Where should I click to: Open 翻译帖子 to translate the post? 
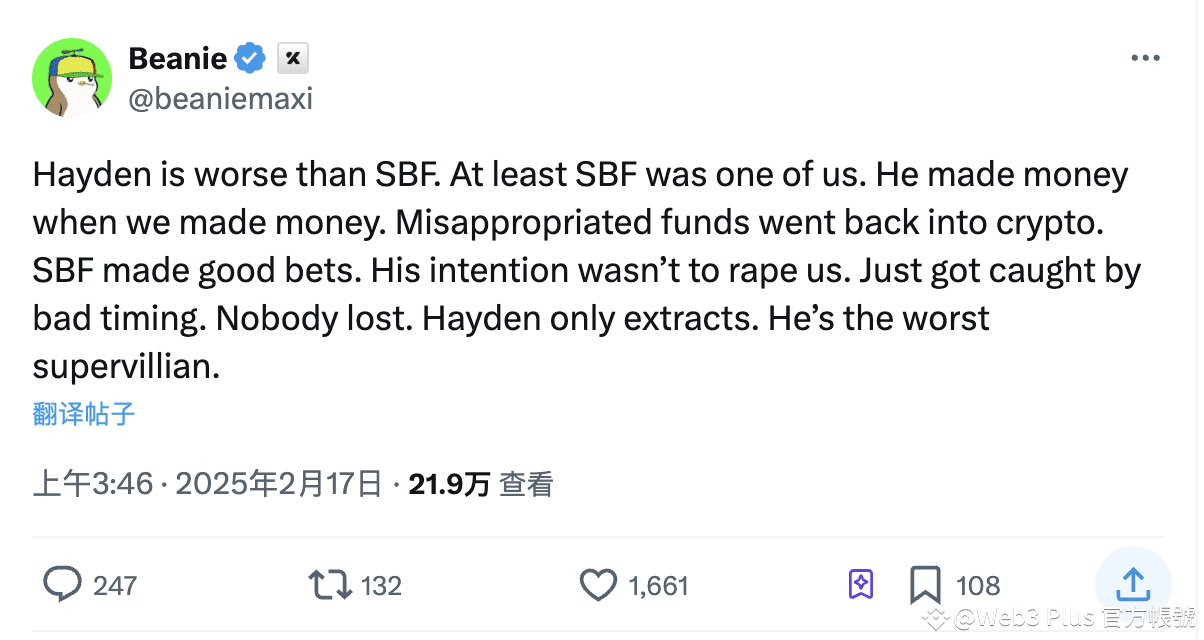point(83,413)
